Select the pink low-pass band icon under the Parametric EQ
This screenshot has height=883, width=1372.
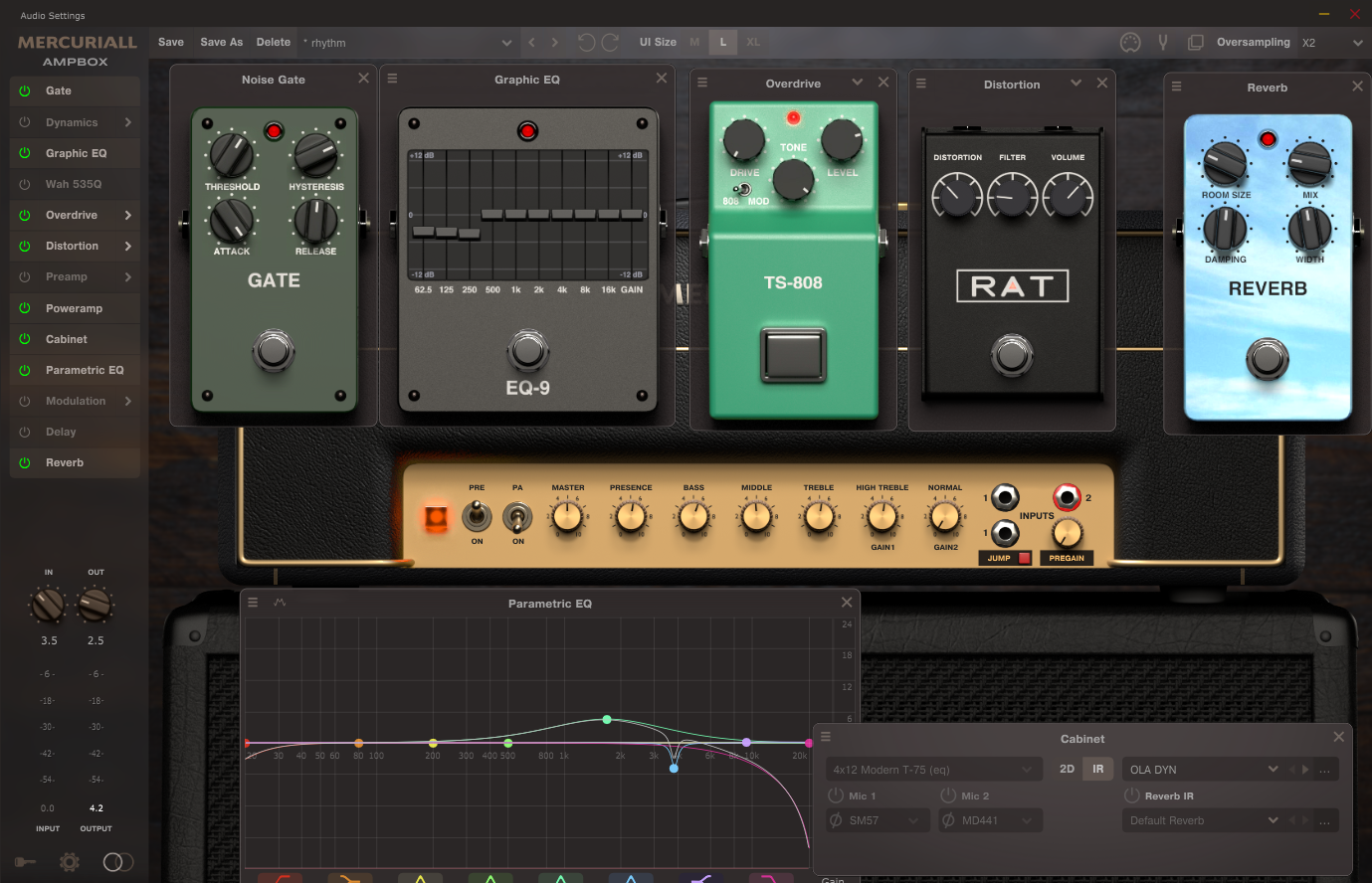point(771,877)
